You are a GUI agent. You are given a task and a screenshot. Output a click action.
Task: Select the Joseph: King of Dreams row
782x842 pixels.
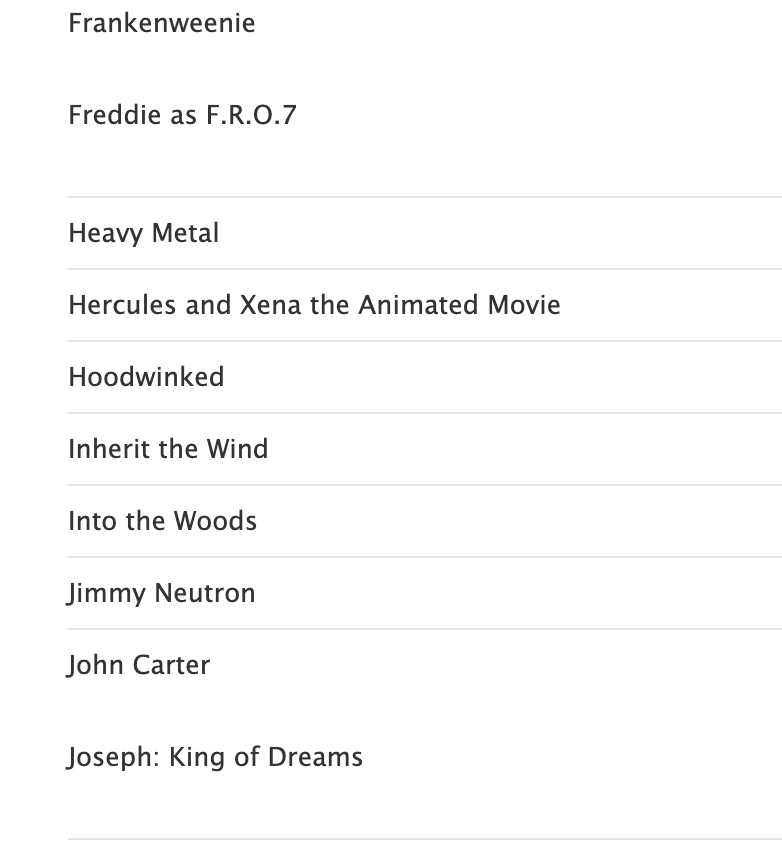pyautogui.click(x=215, y=757)
